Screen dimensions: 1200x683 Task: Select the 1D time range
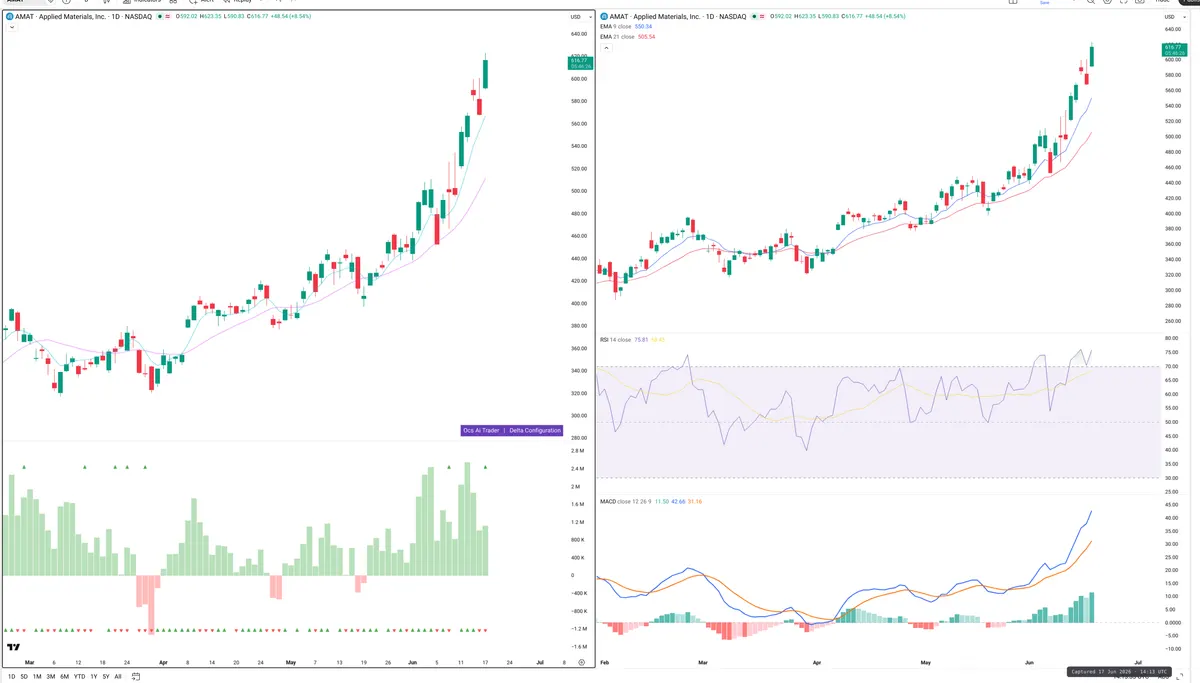tap(11, 676)
